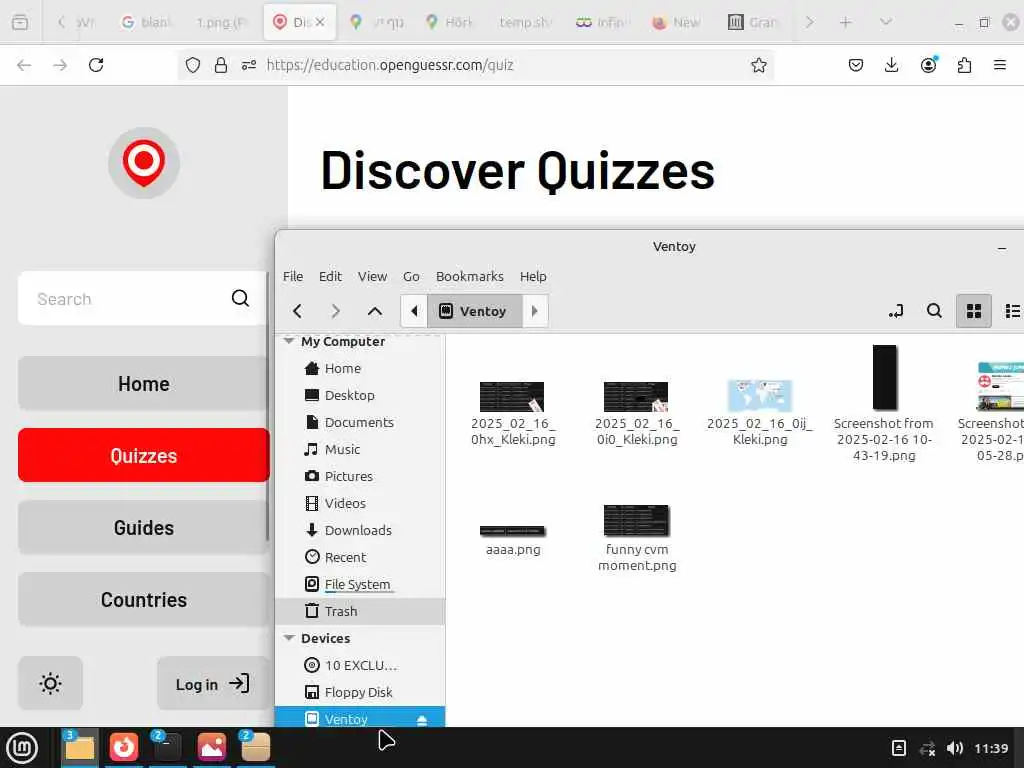Bookmark this page with the star icon
Image resolution: width=1024 pixels, height=768 pixels.
click(758, 65)
